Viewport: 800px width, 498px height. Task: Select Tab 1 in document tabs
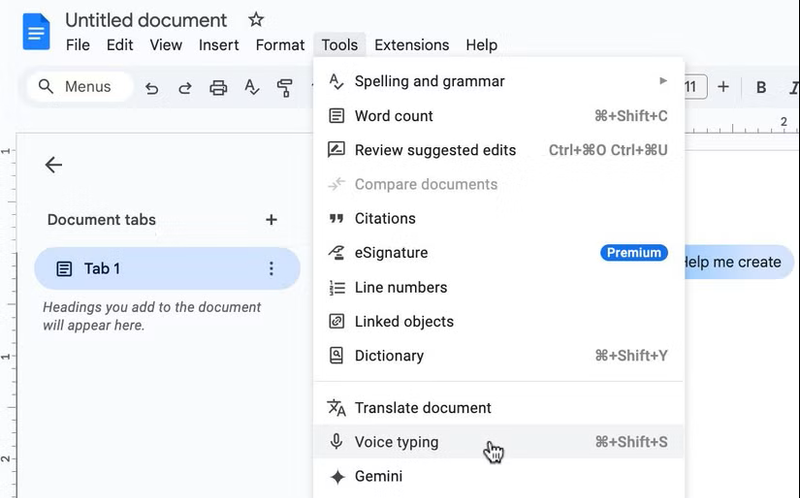click(x=150, y=269)
